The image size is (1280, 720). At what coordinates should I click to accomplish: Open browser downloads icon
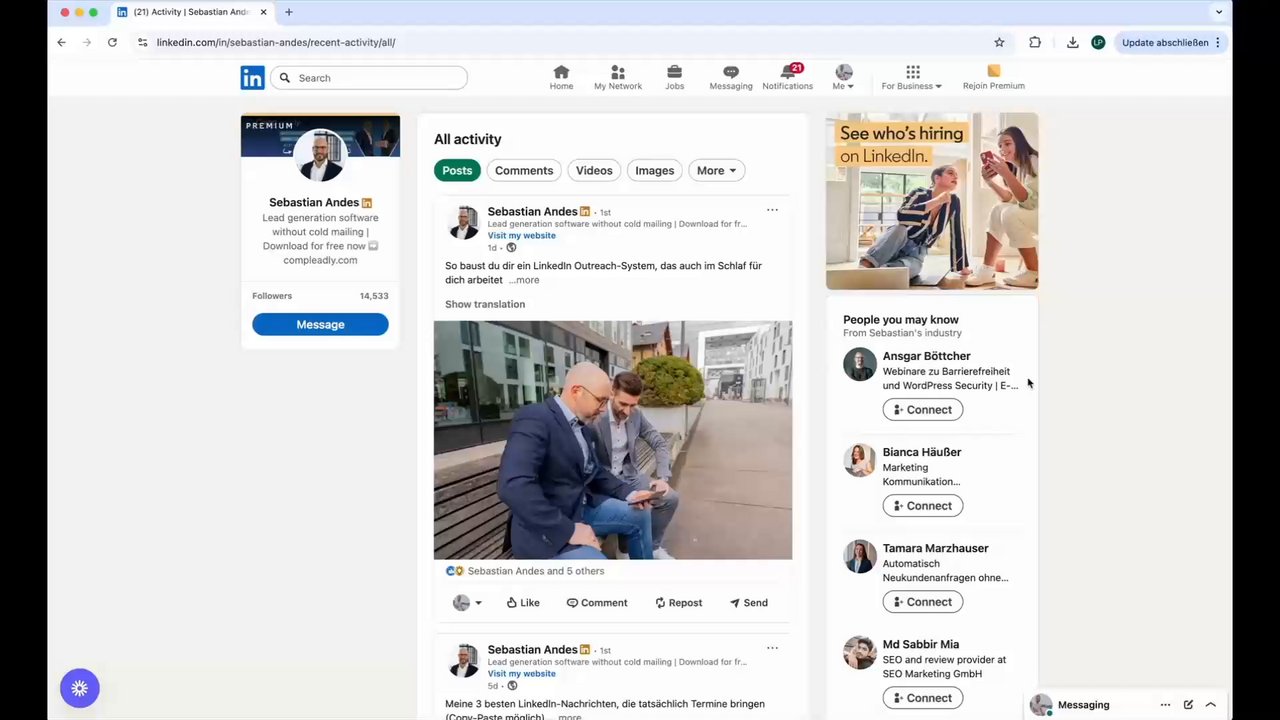tap(1072, 42)
